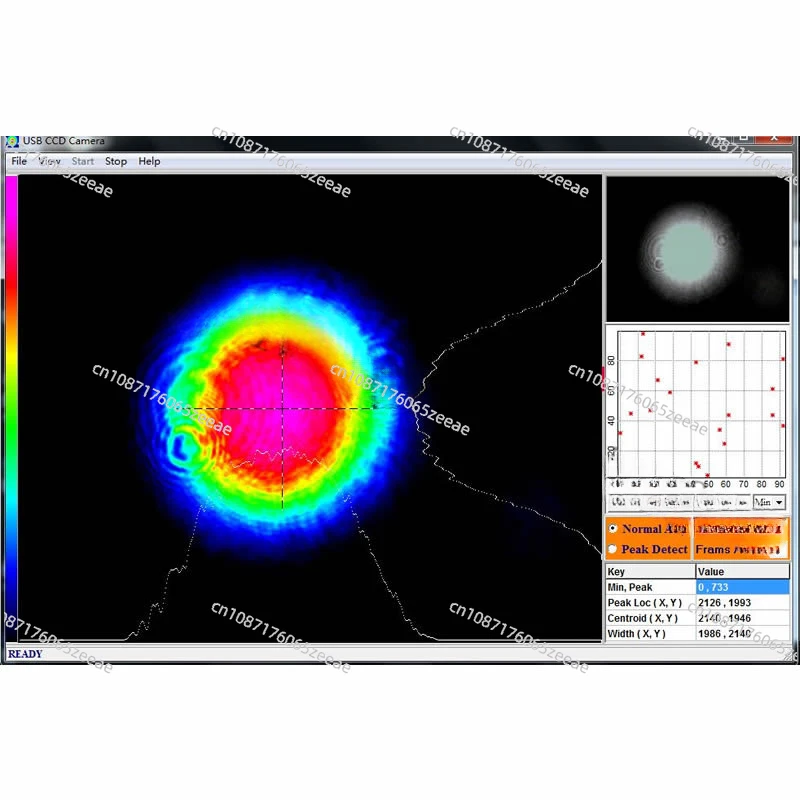800x800 pixels.
Task: Click the rainbow color scale bar
Action: click(11, 400)
